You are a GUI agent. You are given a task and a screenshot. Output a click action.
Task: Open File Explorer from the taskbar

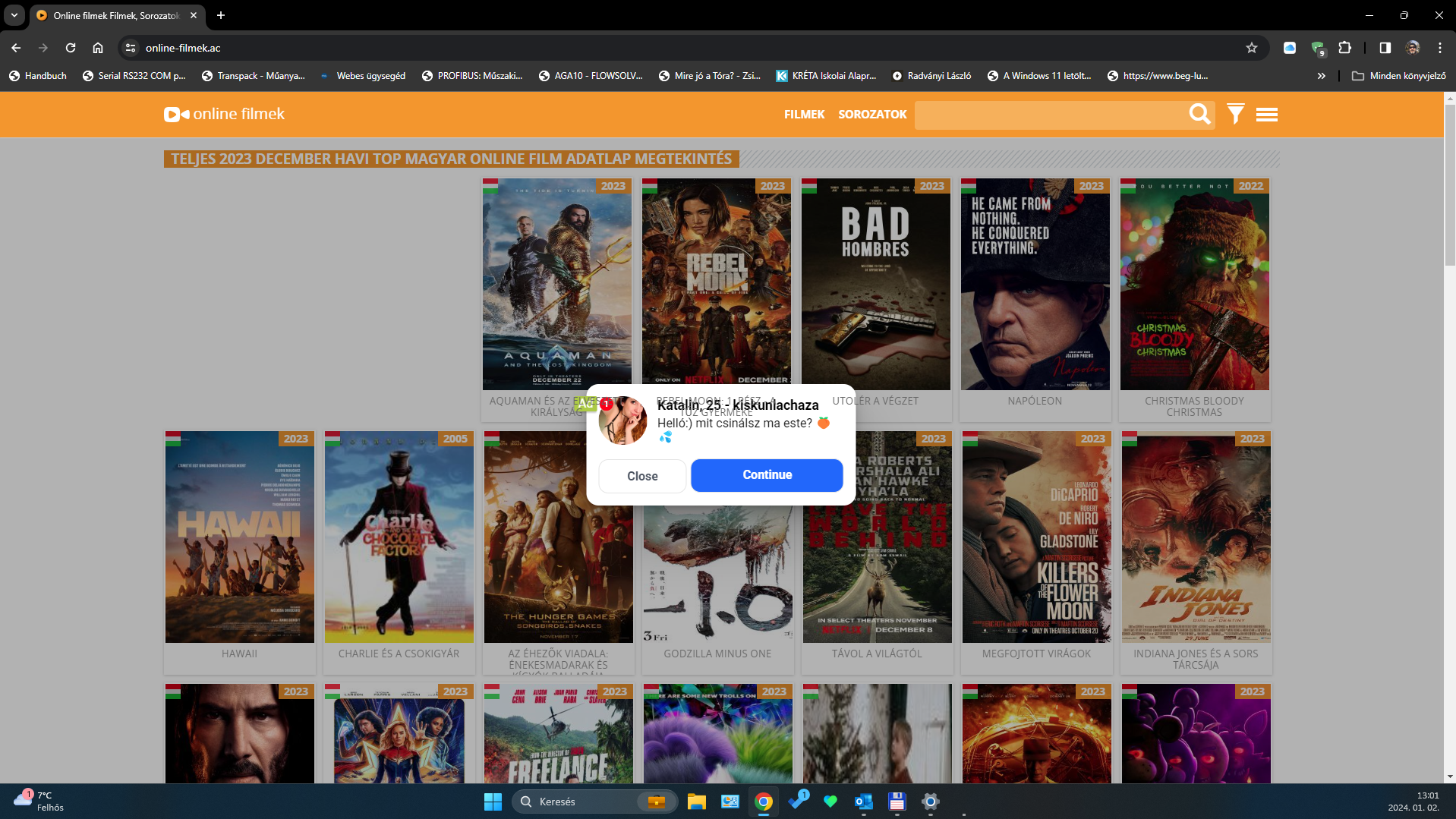[x=696, y=802]
